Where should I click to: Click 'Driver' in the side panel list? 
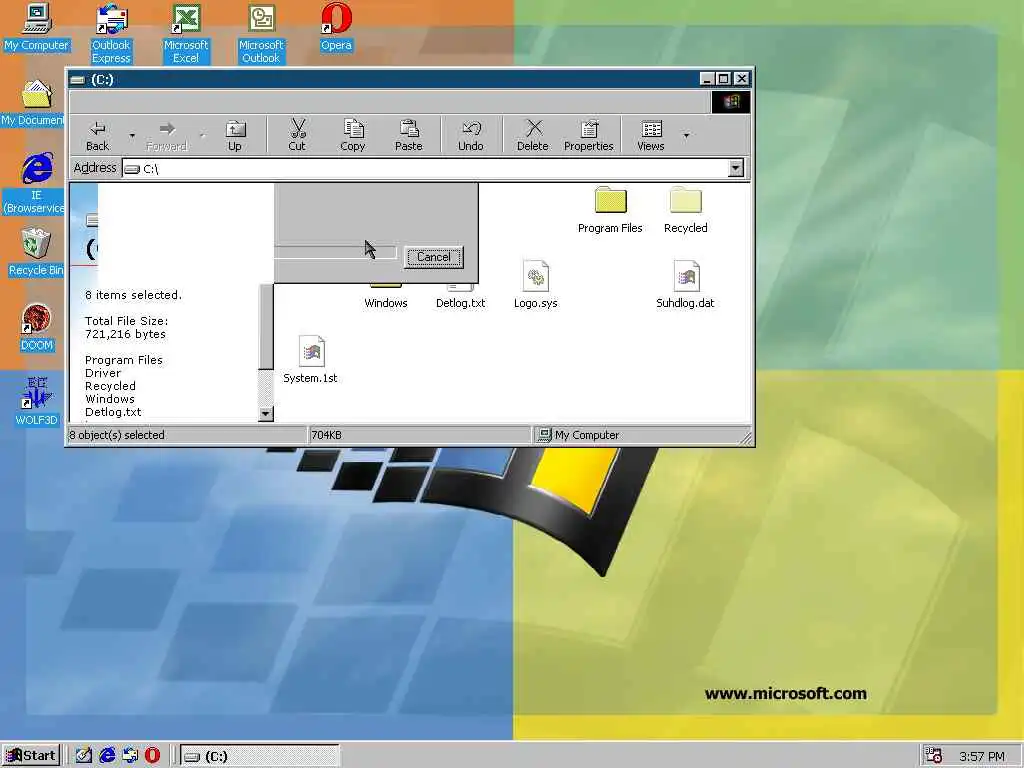point(103,373)
